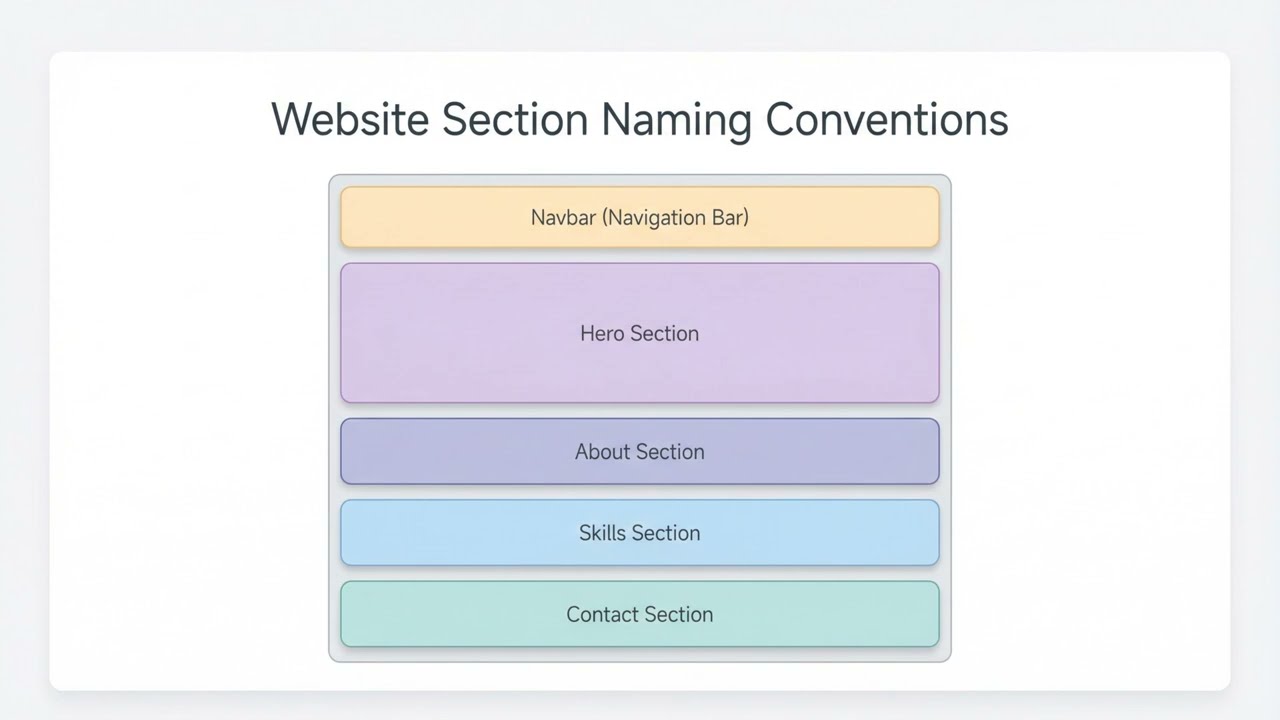Click the "Bar)" word ending the navbar label

(730, 218)
